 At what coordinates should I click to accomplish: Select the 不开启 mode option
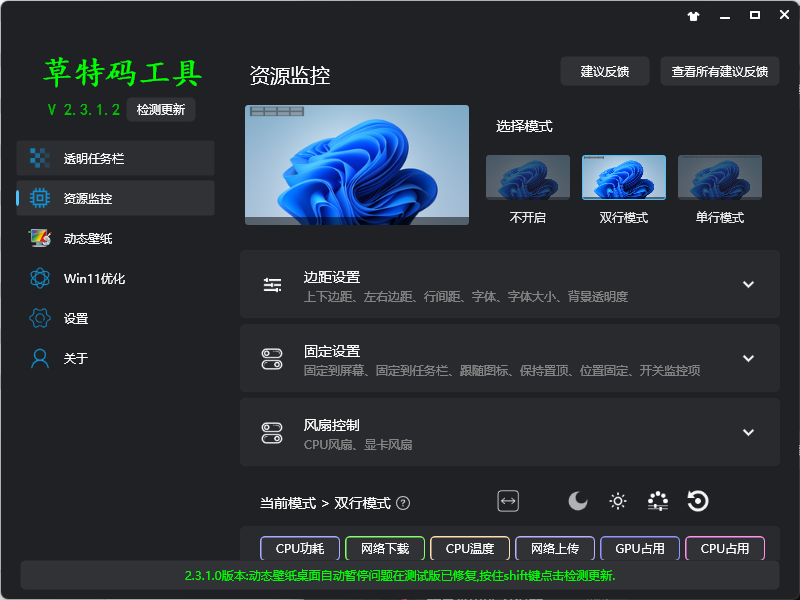[528, 178]
